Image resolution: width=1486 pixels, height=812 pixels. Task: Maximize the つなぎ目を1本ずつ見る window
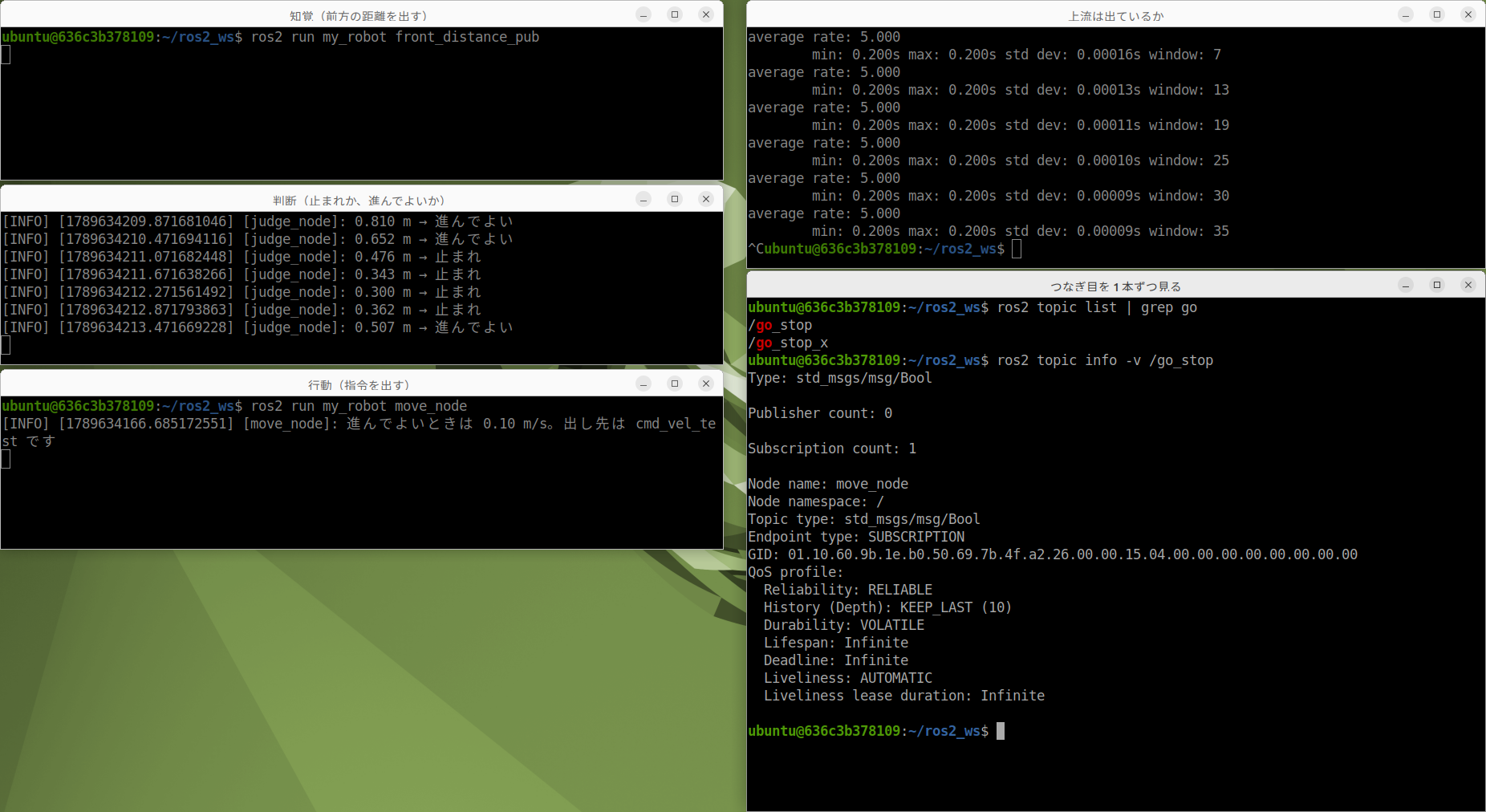[x=1437, y=285]
